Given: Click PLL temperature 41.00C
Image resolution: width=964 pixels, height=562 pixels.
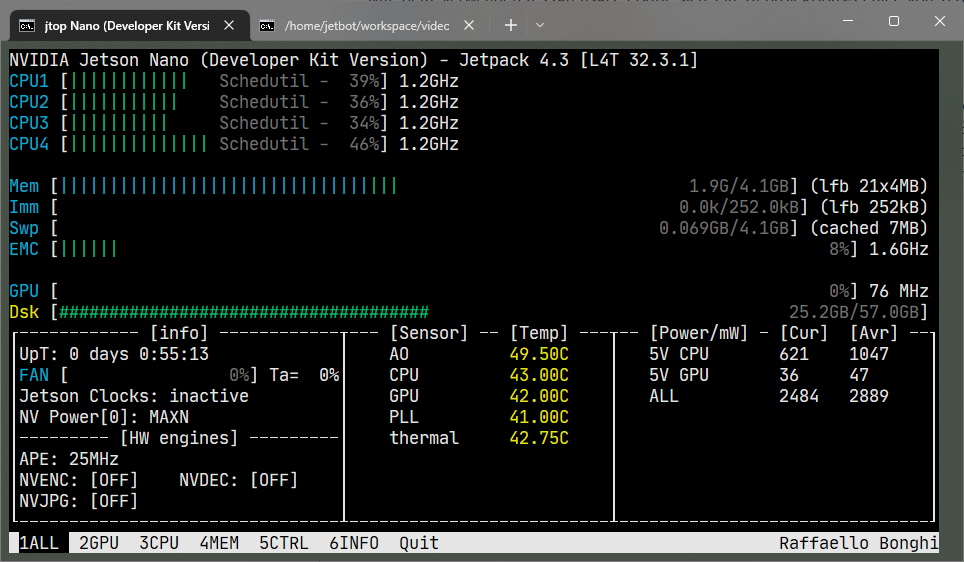Looking at the screenshot, I should point(539,417).
